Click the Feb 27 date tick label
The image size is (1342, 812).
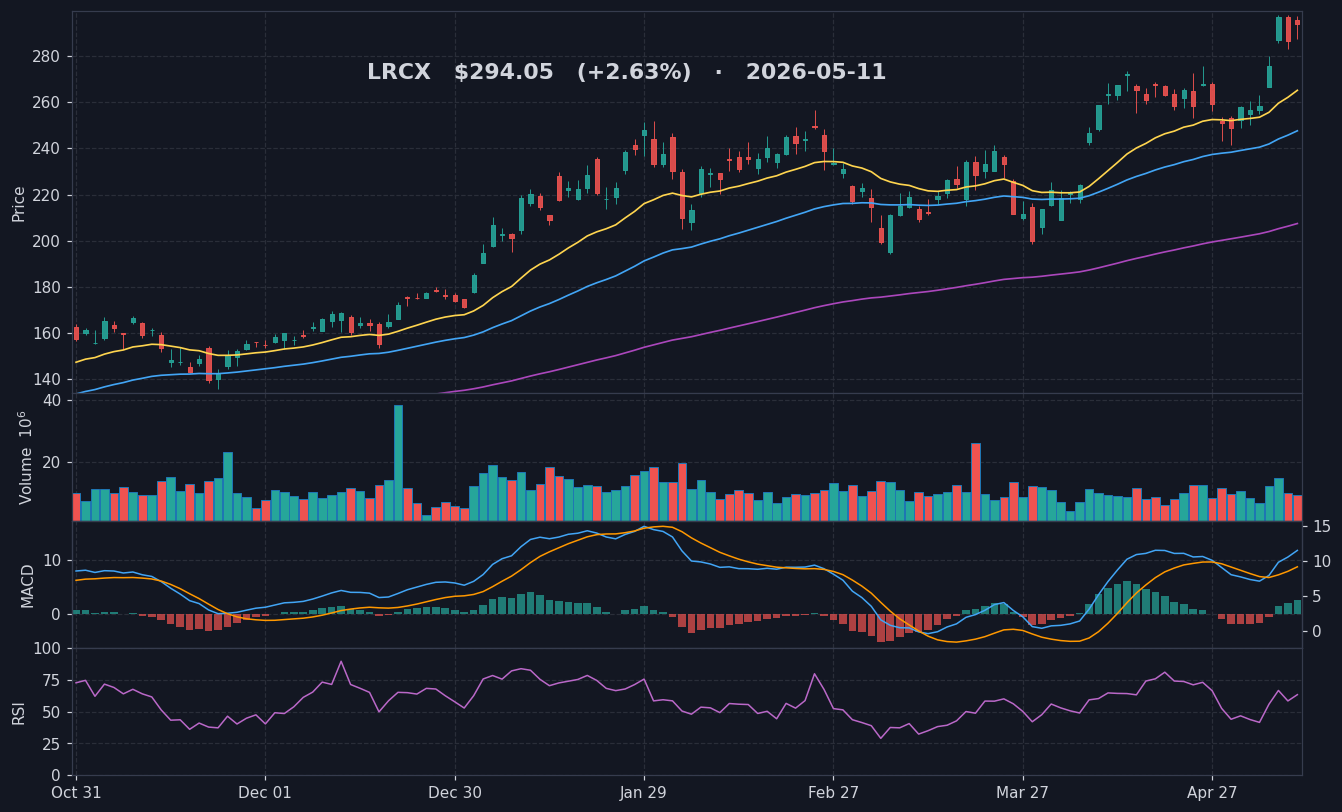(833, 793)
